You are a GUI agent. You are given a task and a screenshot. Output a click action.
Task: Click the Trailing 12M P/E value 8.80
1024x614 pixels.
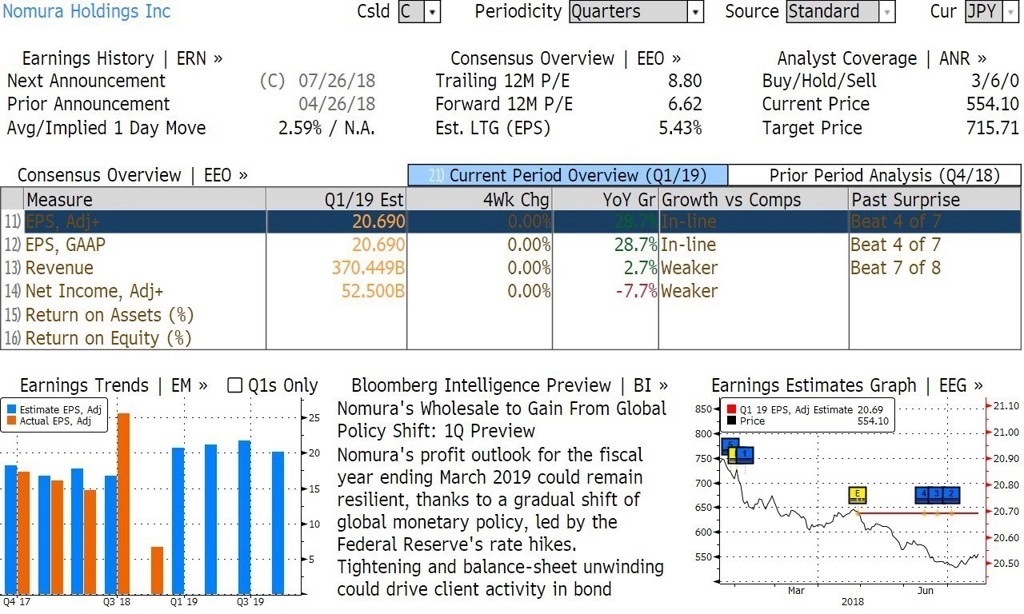pyautogui.click(x=684, y=81)
